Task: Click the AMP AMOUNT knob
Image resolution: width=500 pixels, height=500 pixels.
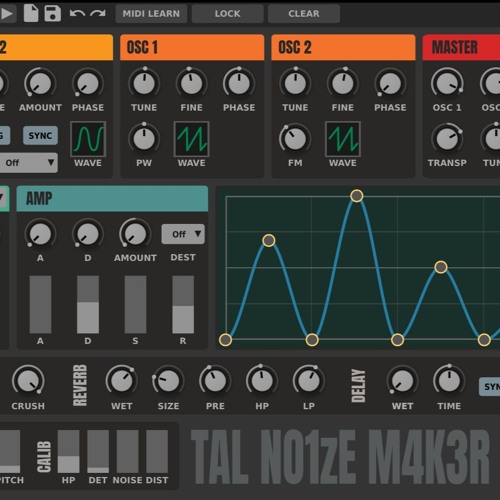Action: [x=135, y=234]
